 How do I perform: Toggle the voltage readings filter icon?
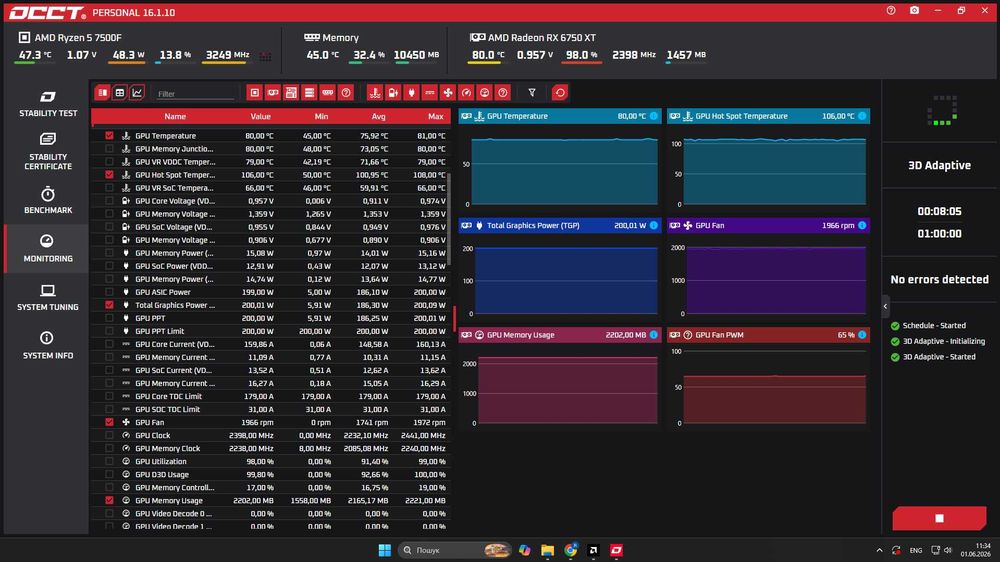393,92
